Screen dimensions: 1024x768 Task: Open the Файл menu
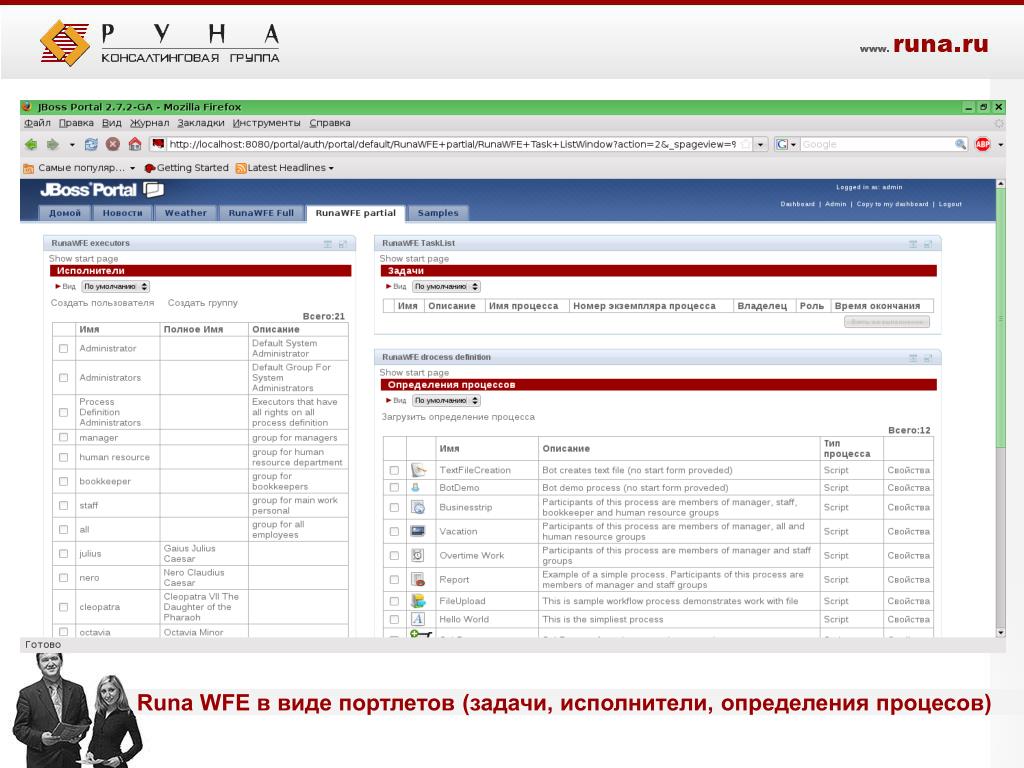(37, 123)
